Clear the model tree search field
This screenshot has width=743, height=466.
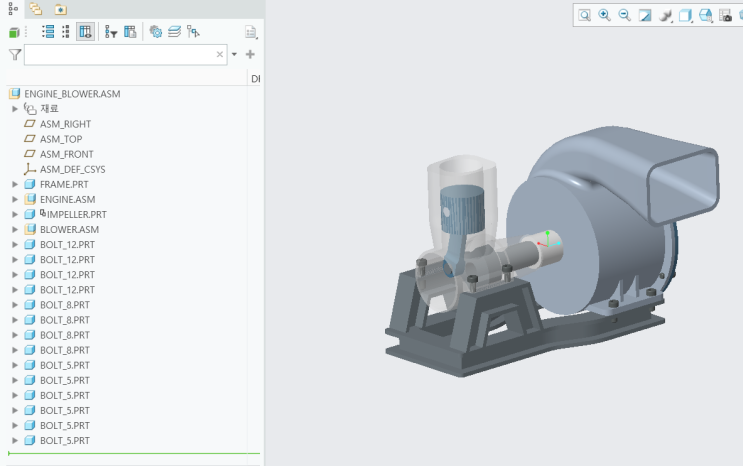[x=220, y=55]
